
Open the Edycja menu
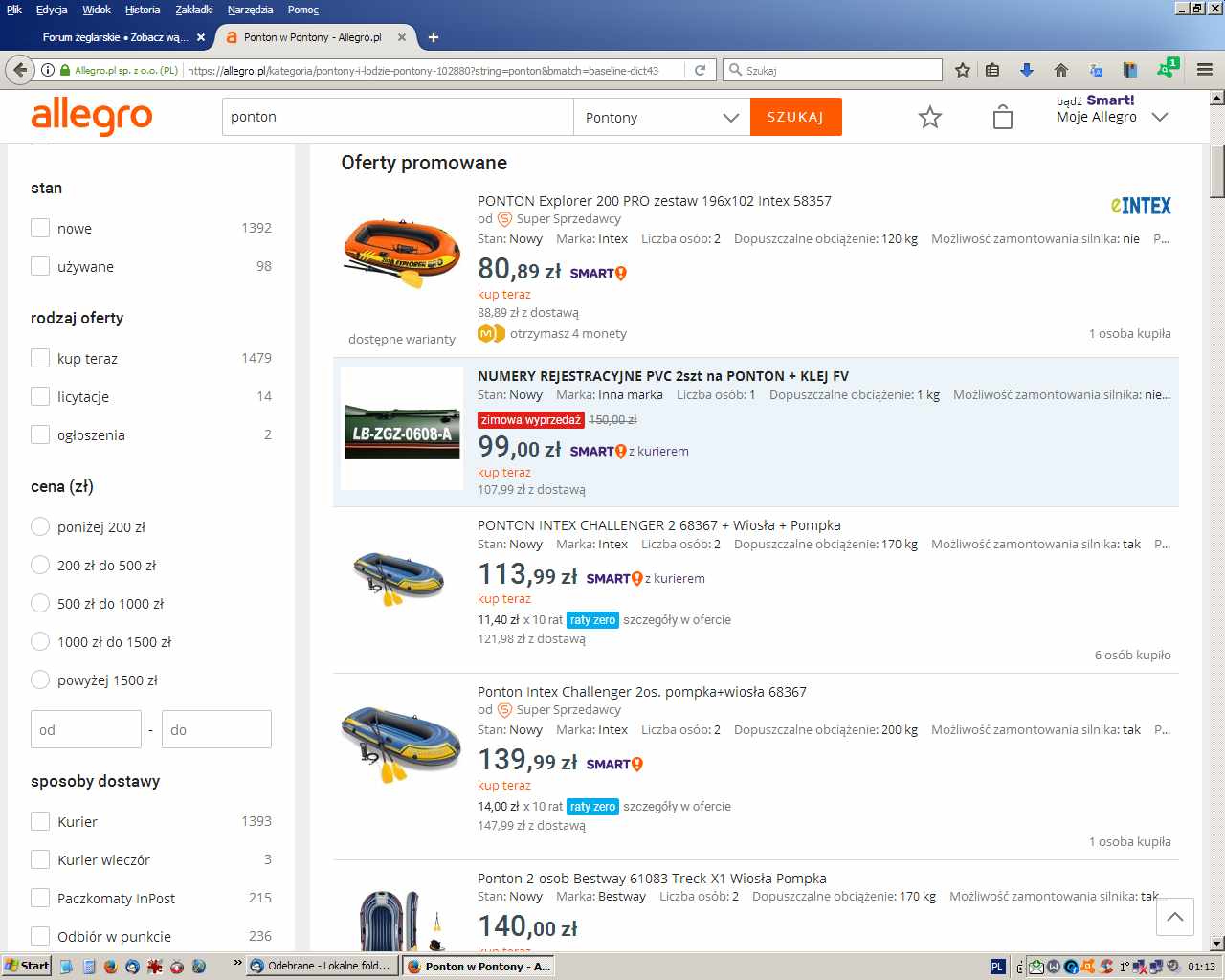(x=52, y=10)
